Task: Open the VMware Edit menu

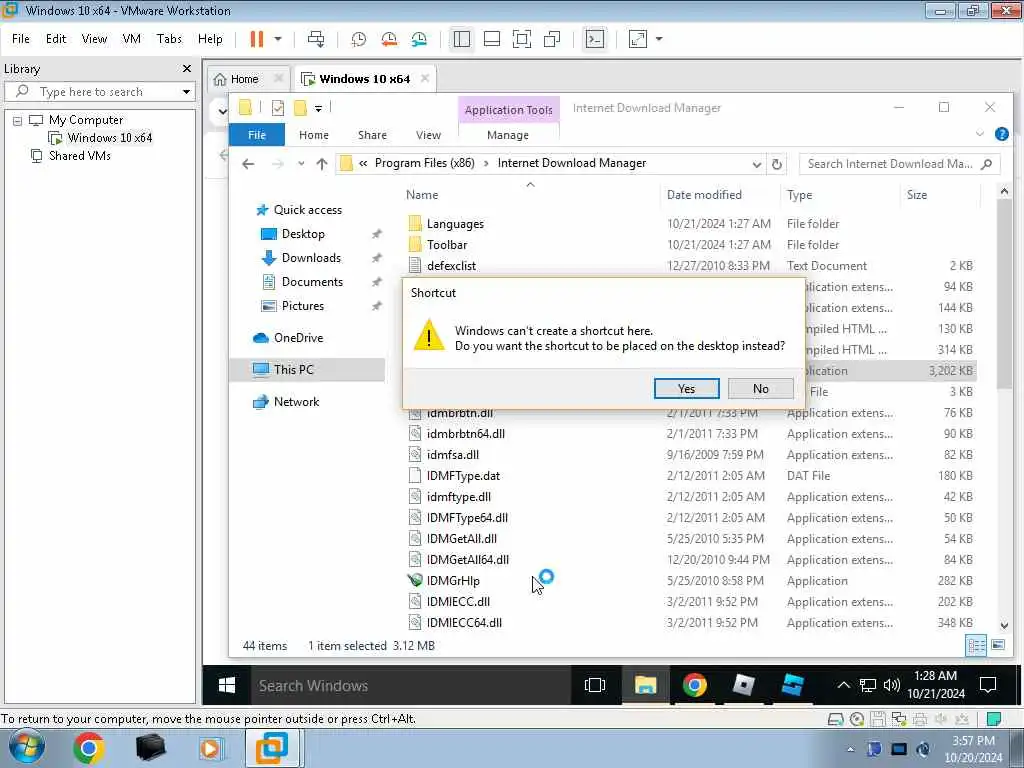Action: (56, 39)
